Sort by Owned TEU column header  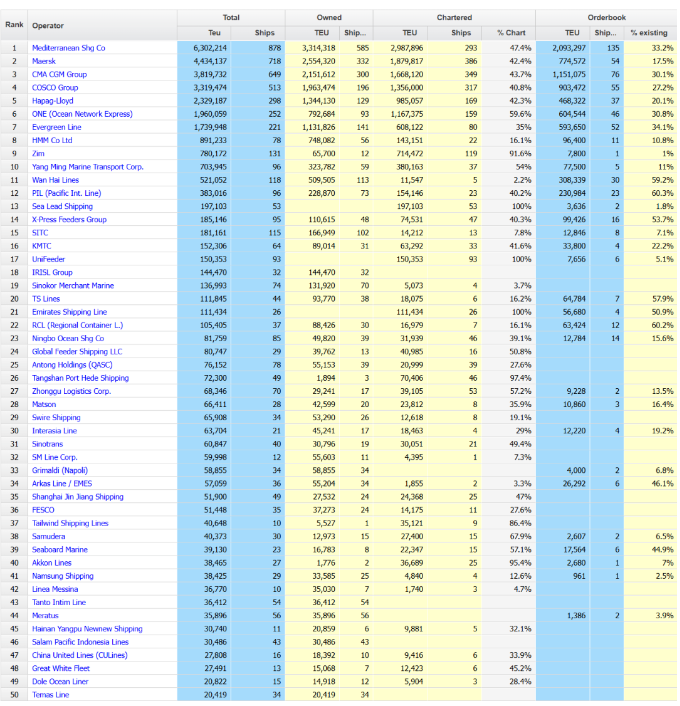click(x=313, y=33)
